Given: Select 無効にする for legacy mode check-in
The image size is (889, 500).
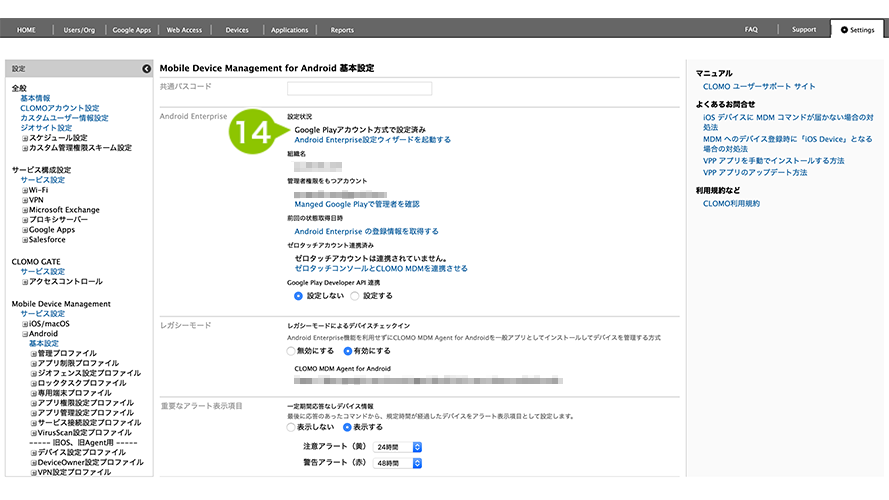Looking at the screenshot, I should [x=291, y=351].
